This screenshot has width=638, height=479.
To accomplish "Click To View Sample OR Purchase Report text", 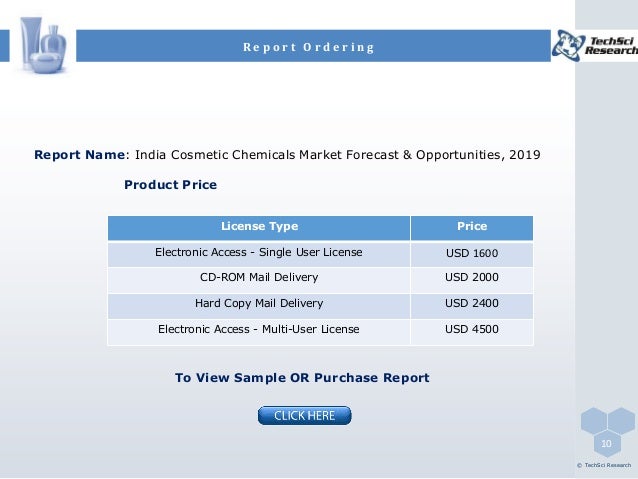I will (x=302, y=378).
